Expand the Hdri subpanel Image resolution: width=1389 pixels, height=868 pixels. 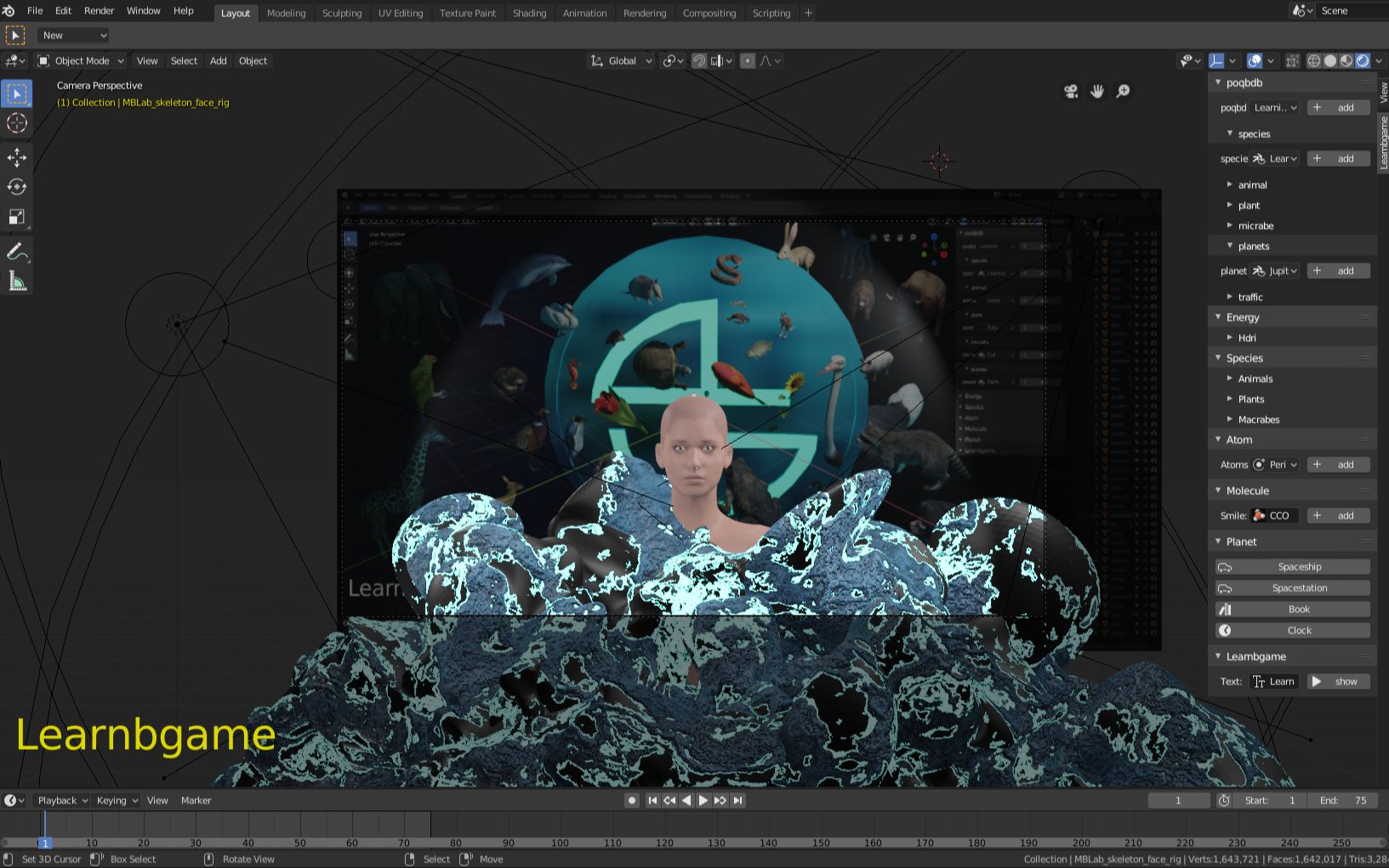pyautogui.click(x=1230, y=338)
